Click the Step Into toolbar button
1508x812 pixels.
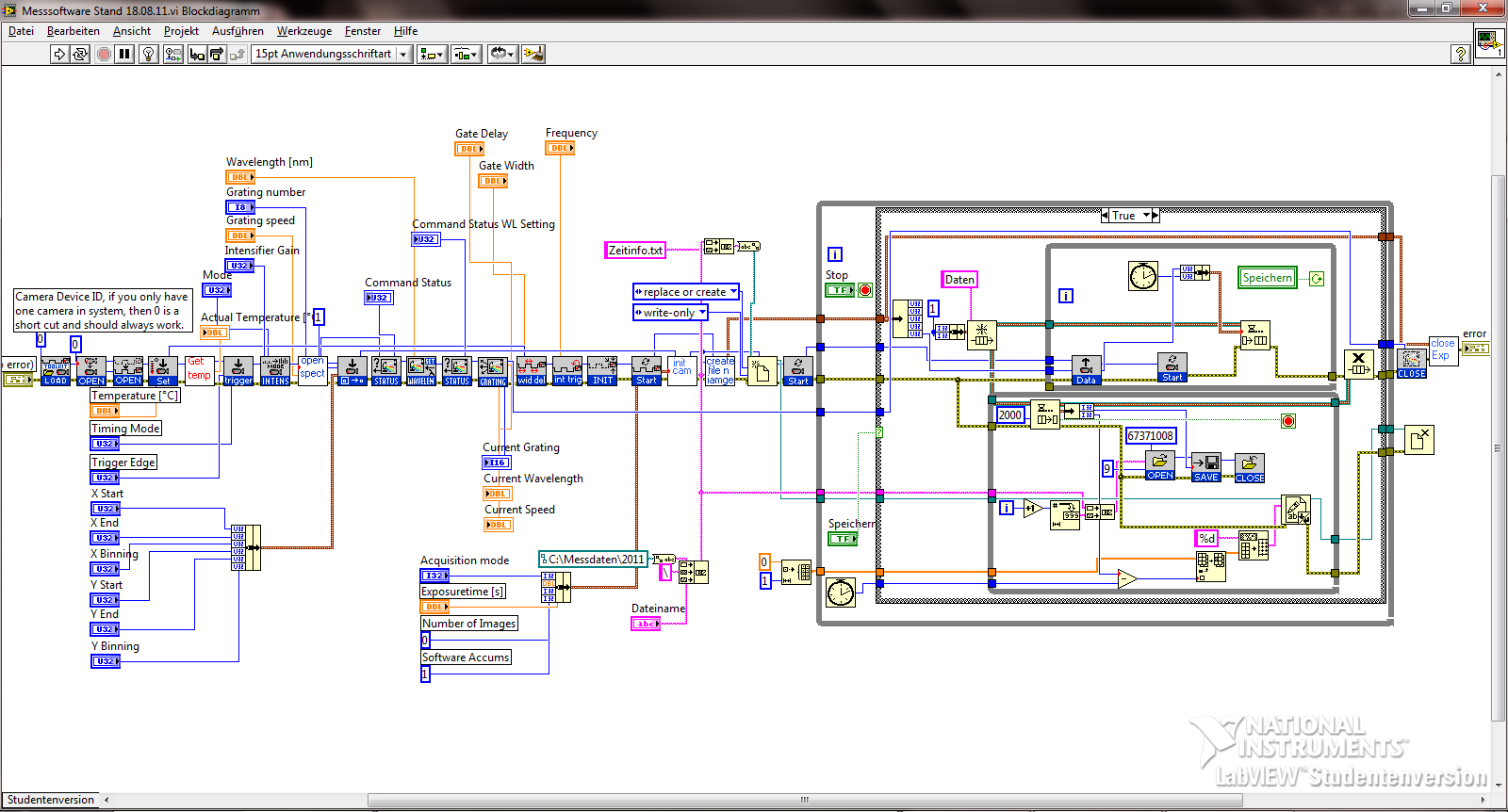point(196,55)
